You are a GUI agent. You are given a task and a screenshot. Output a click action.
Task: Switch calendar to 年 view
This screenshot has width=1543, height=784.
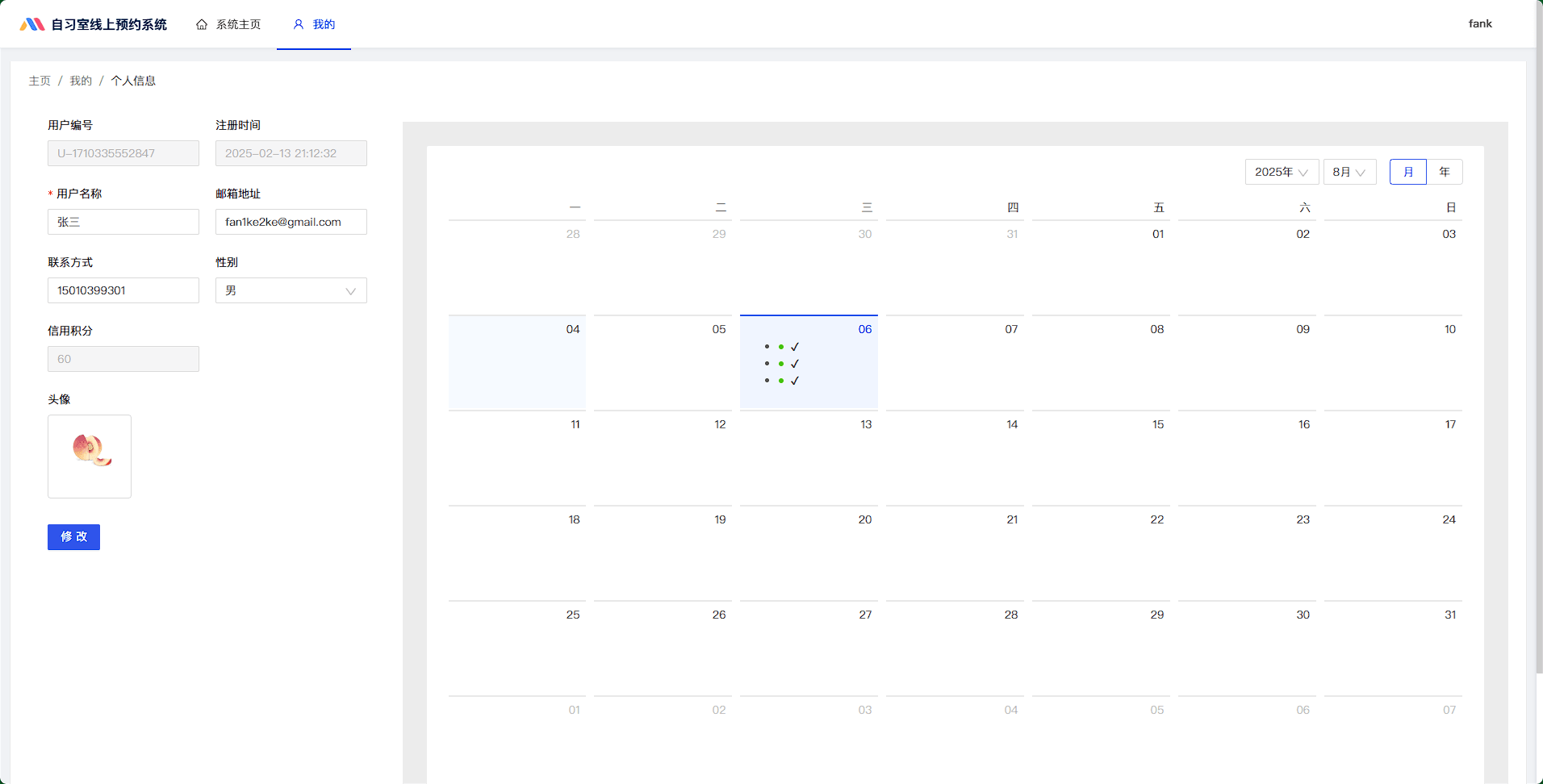(1445, 172)
